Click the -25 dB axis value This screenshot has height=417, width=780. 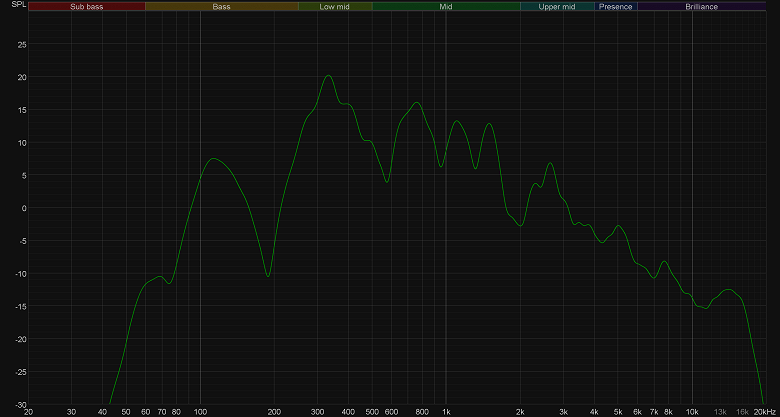coord(21,372)
